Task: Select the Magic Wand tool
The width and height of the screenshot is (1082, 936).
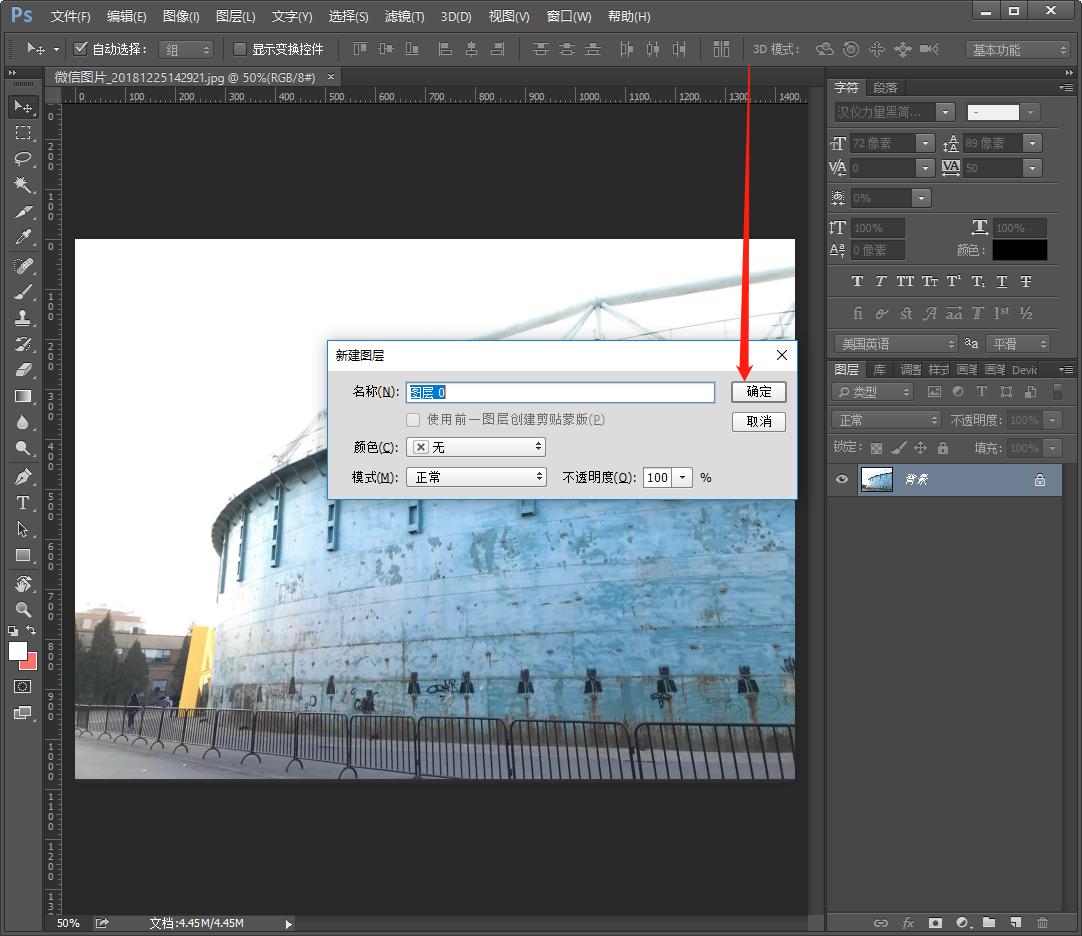Action: [23, 185]
